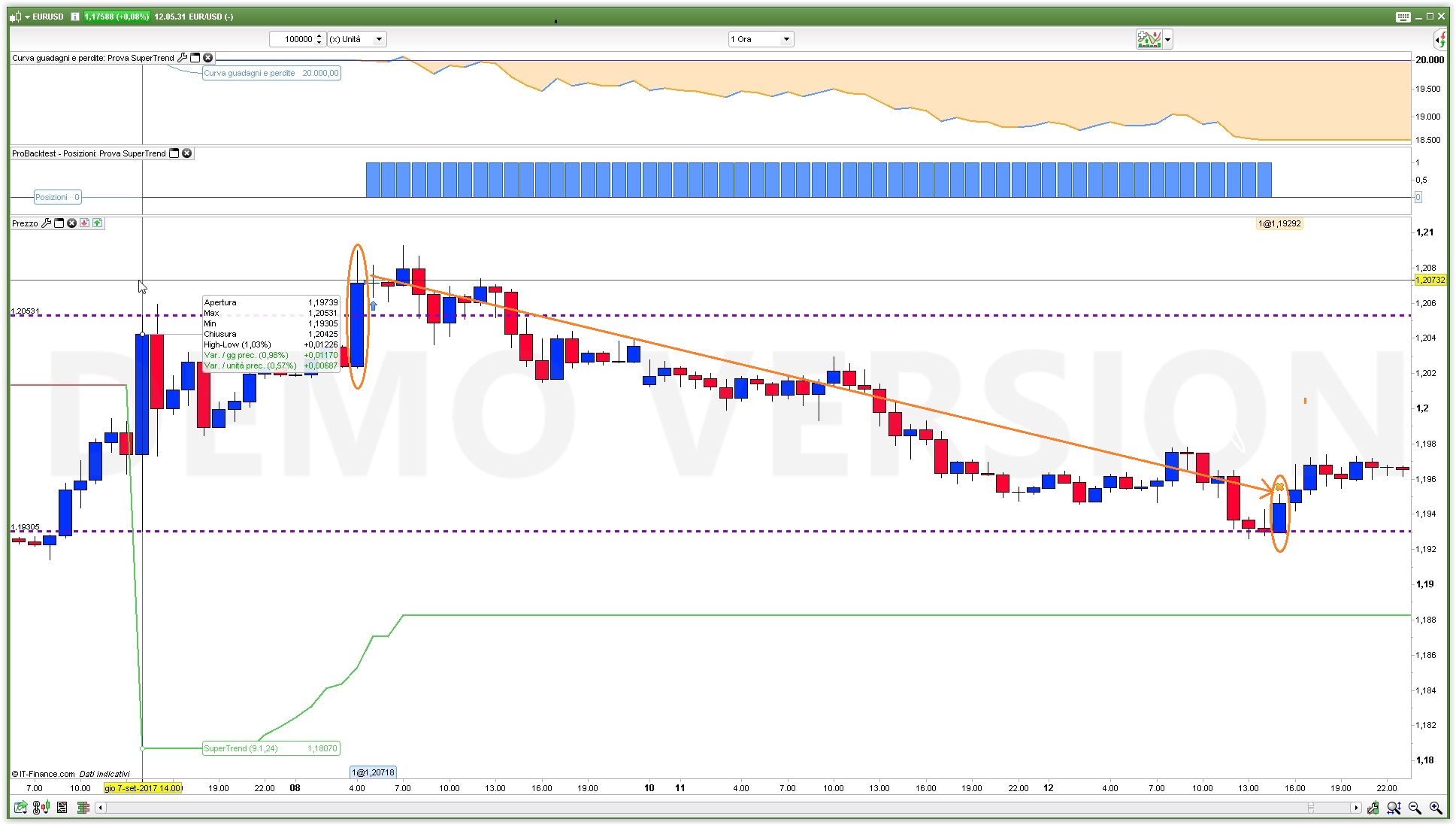This screenshot has width=1456, height=825.
Task: Close the ProBacktest Posizioni panel
Action: [187, 153]
